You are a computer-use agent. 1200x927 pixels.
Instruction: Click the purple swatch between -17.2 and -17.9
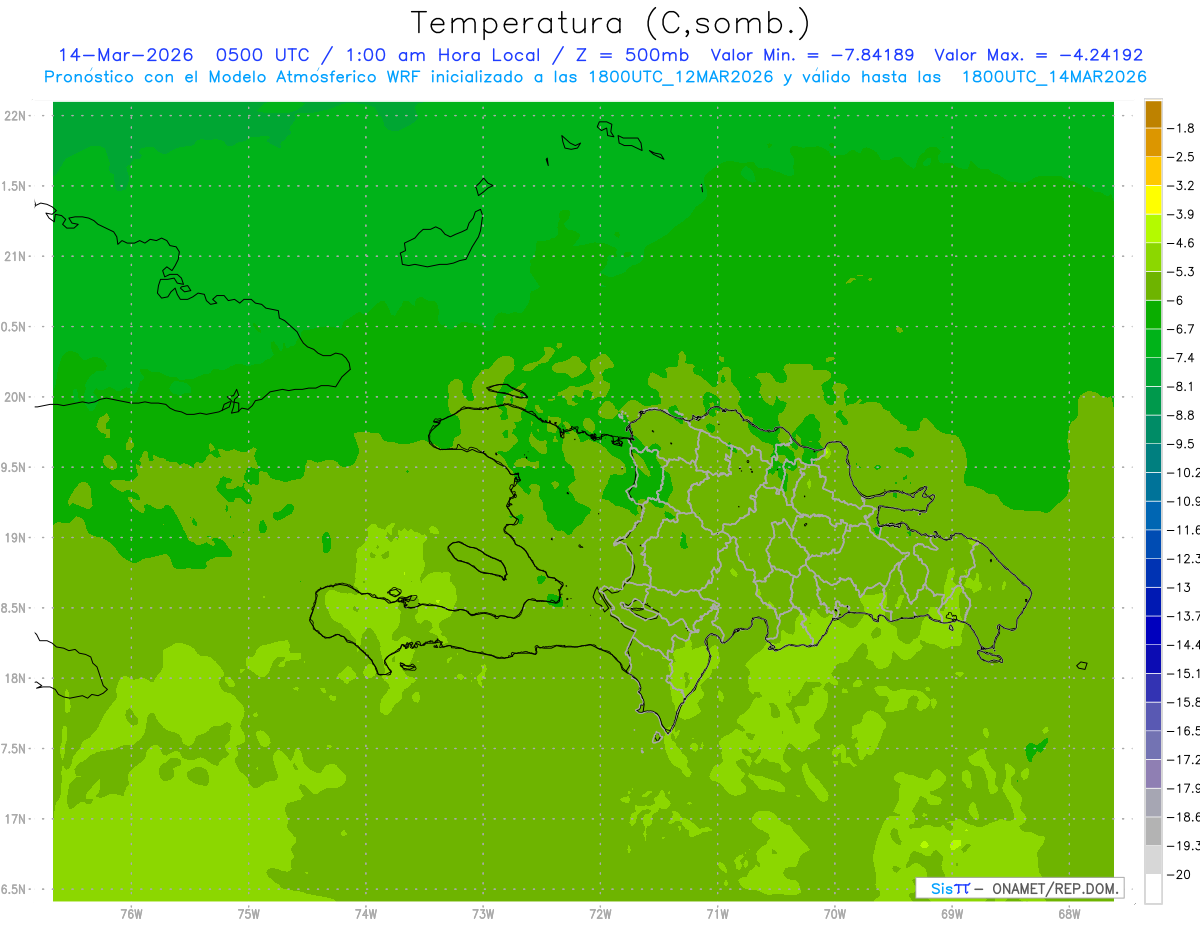point(1153,773)
